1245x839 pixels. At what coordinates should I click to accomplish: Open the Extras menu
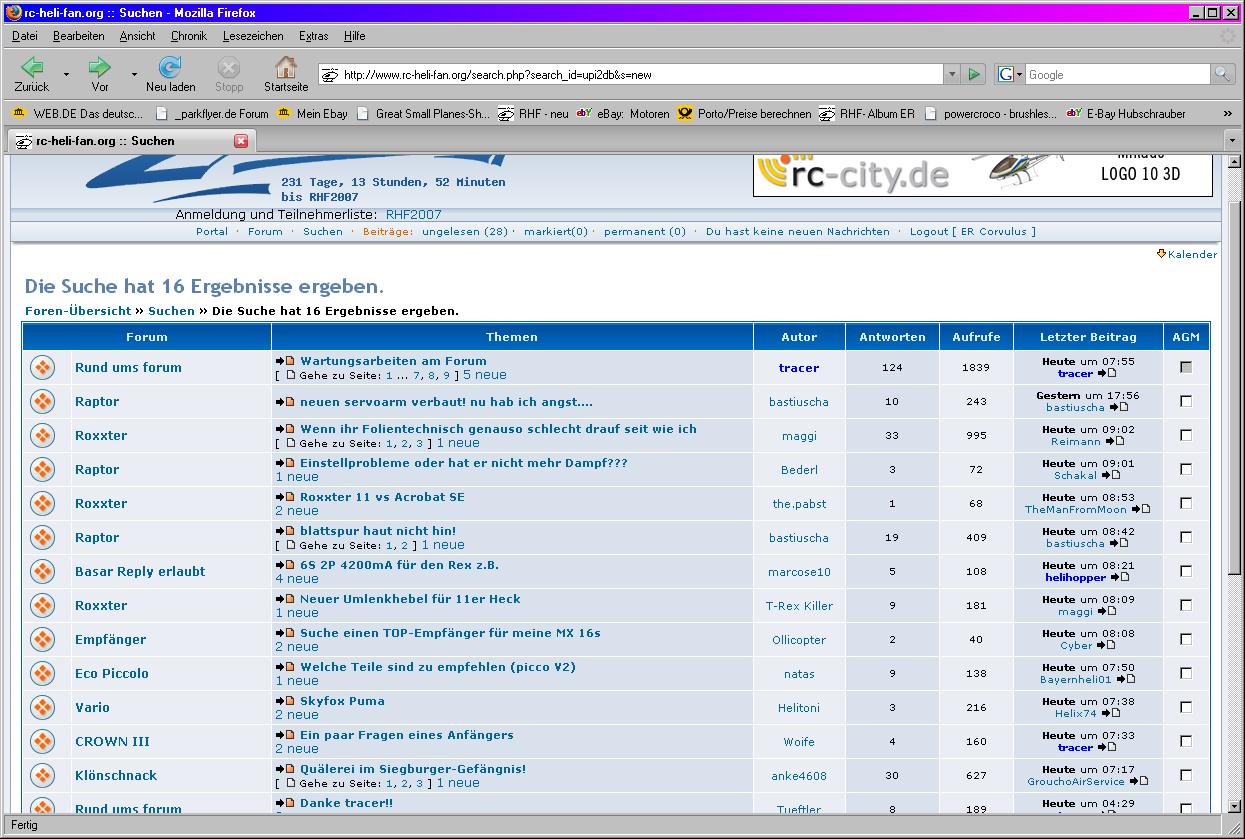[314, 36]
